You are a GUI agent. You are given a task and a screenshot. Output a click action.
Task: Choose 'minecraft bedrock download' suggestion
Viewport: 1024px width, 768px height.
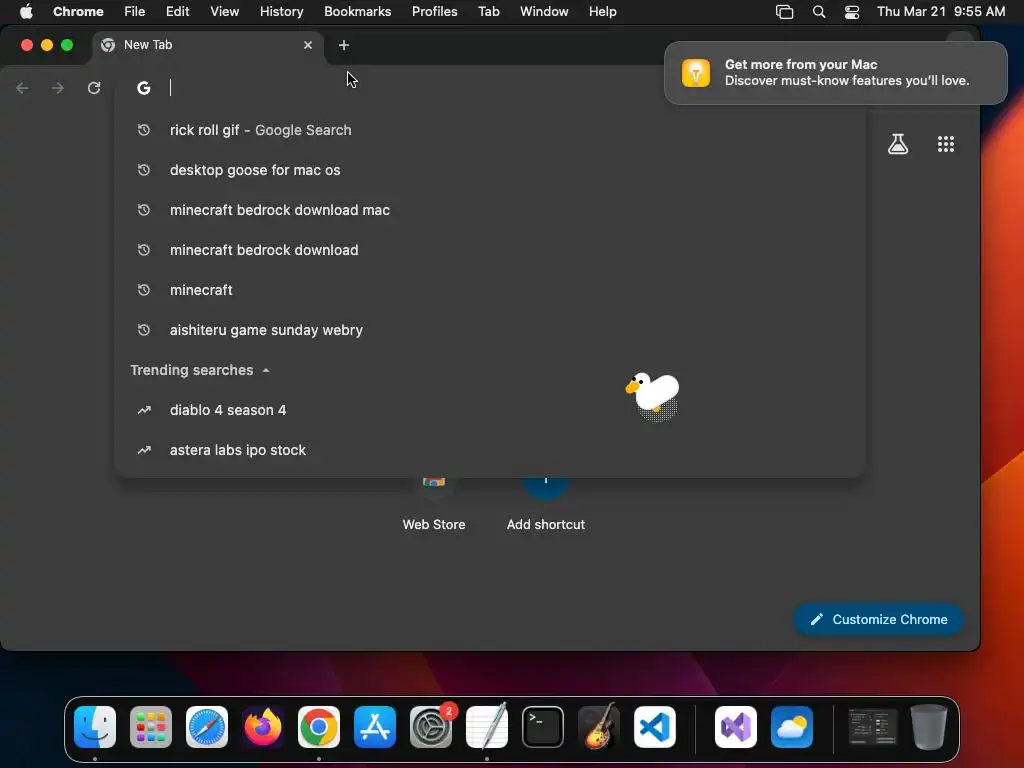pyautogui.click(x=490, y=250)
